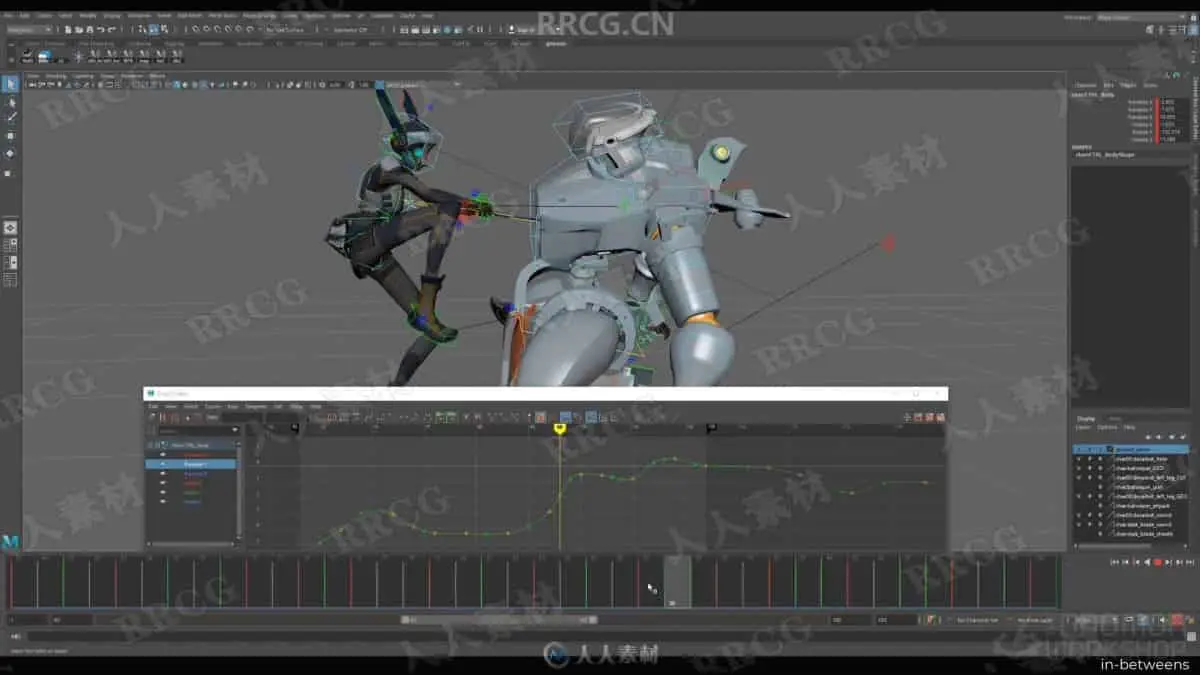The width and height of the screenshot is (1200, 675).
Task: Open the Symmetry dropdown in status line
Action: 350,29
